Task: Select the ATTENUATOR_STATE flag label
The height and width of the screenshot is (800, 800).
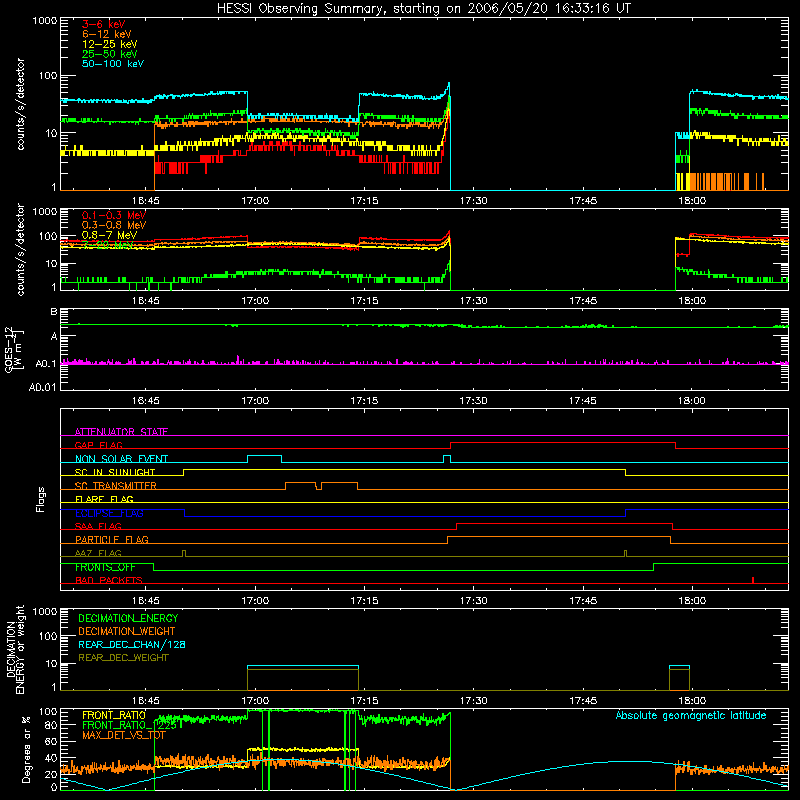Action: pyautogui.click(x=121, y=432)
